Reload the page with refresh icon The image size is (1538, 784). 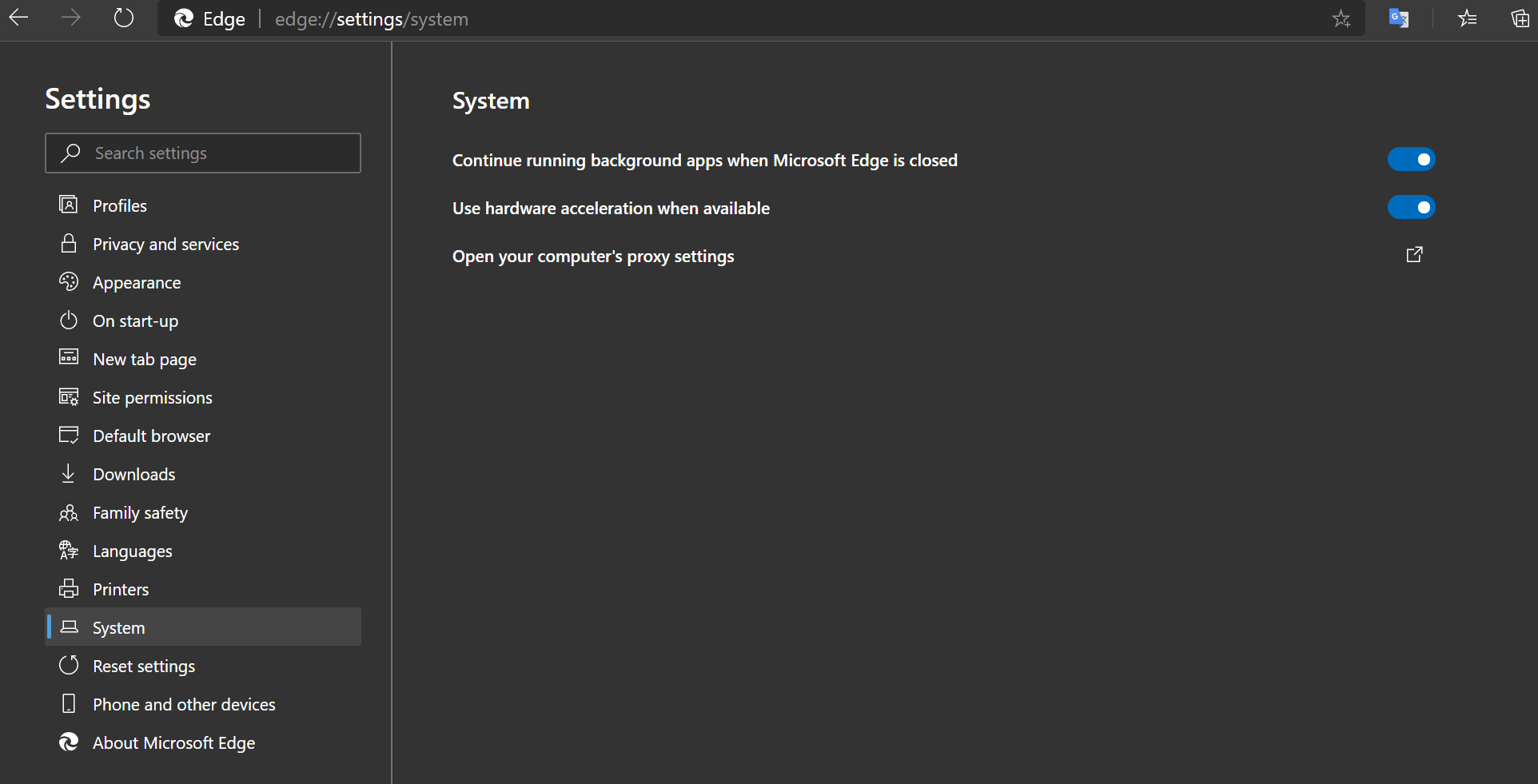[x=124, y=18]
